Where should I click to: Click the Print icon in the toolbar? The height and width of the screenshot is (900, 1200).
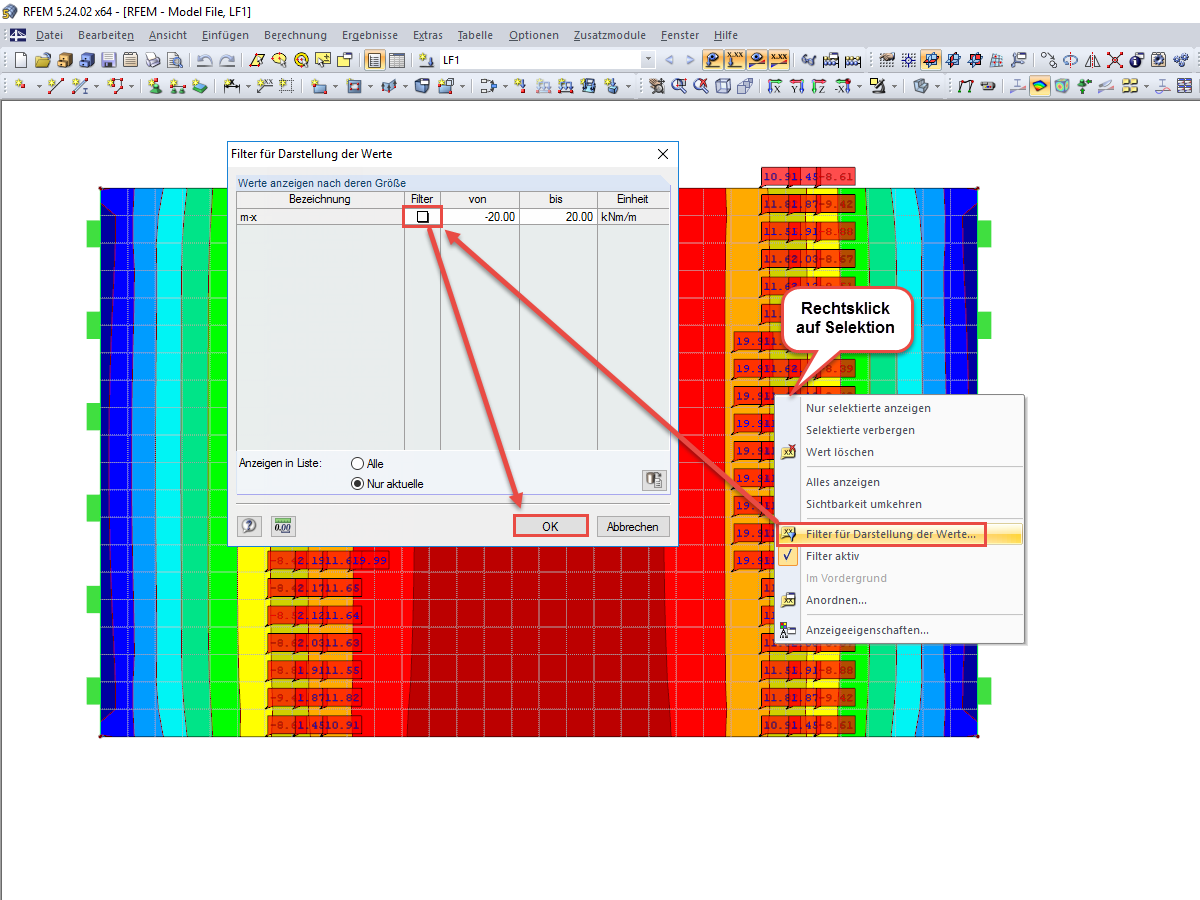152,60
